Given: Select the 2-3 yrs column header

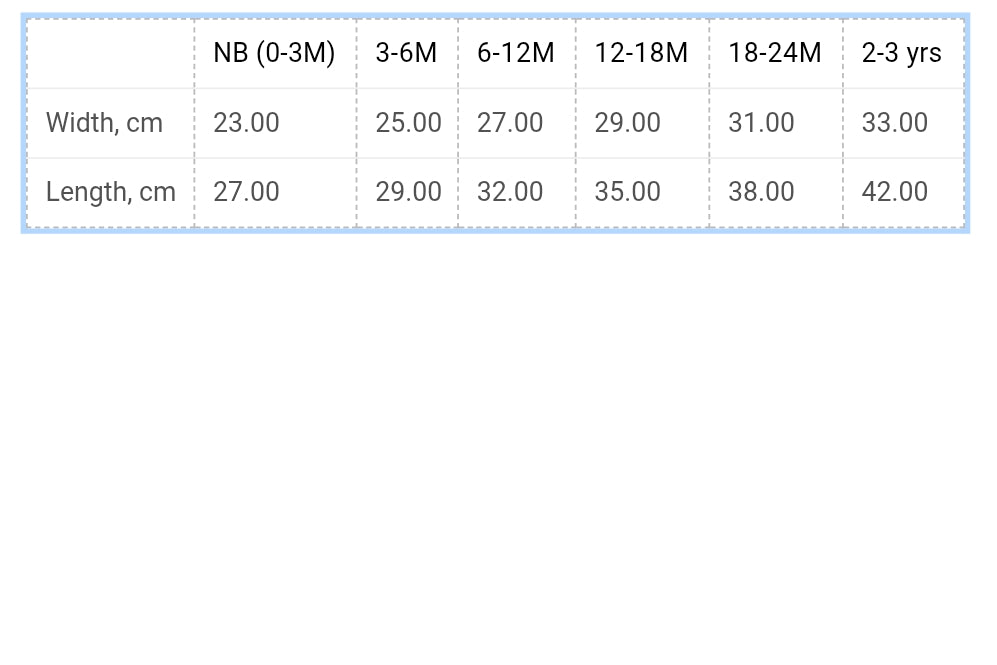Looking at the screenshot, I should pos(901,53).
